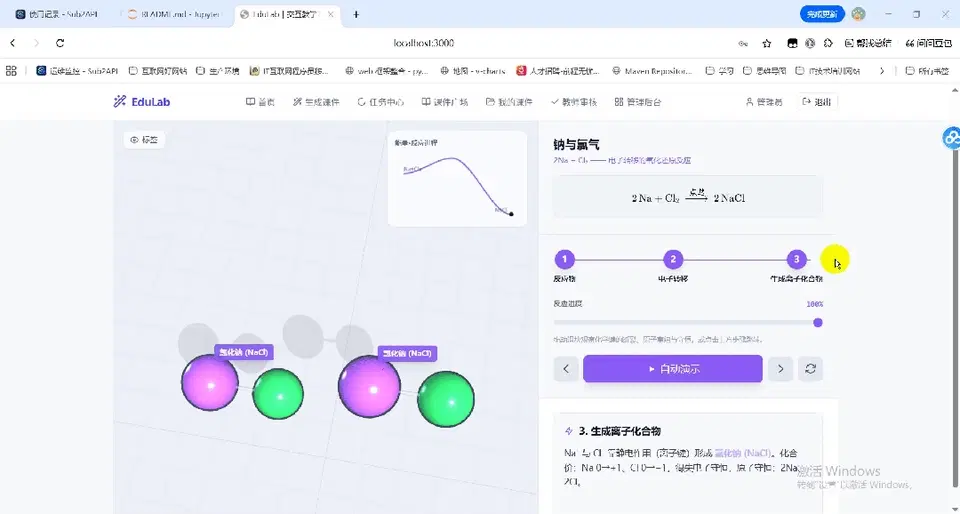Switch to the README.md Jupyter tab
Image resolution: width=960 pixels, height=514 pixels.
pos(174,14)
